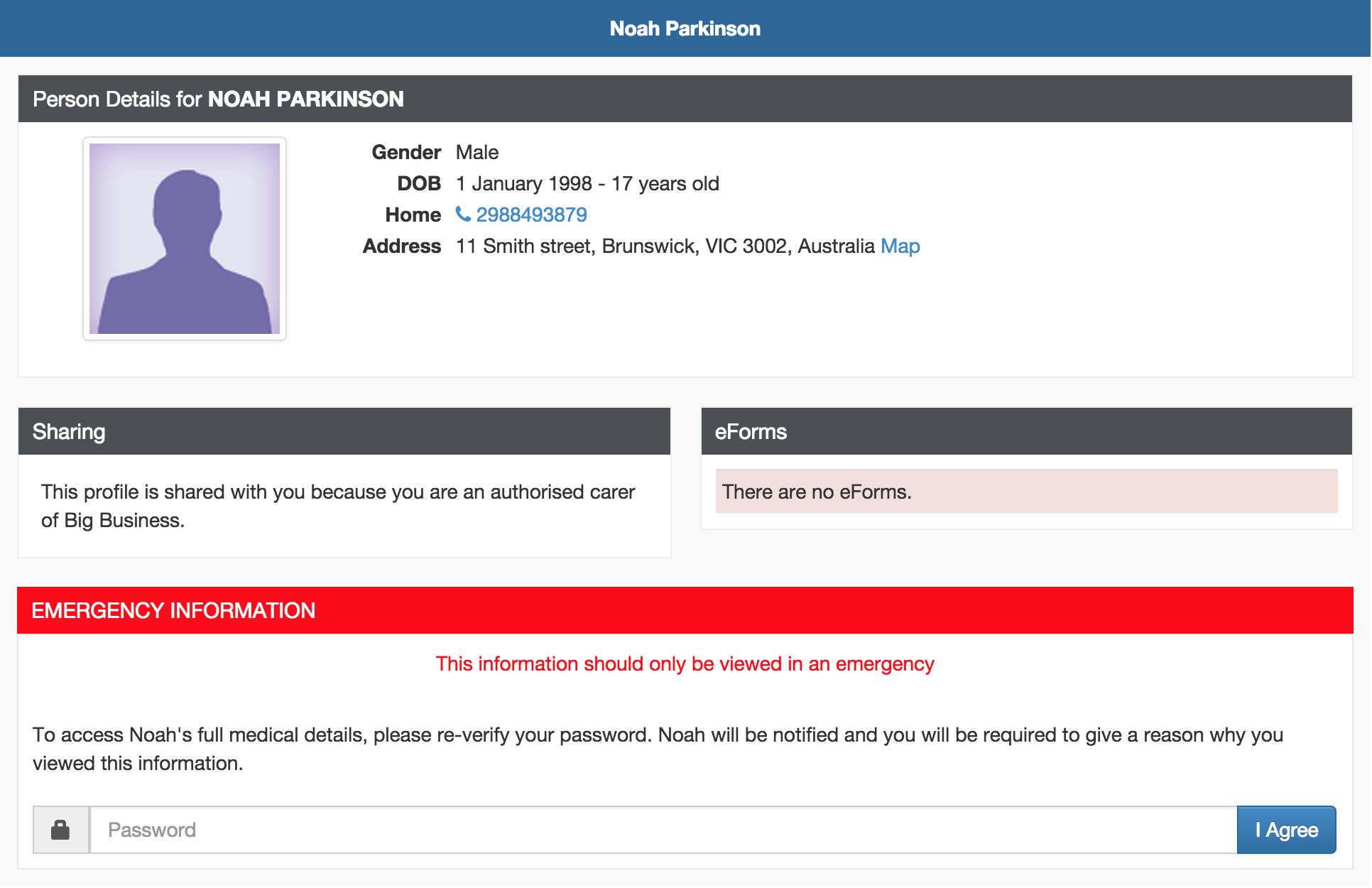The width and height of the screenshot is (1372, 888).
Task: Click the Sharing panel header
Action: (69, 431)
